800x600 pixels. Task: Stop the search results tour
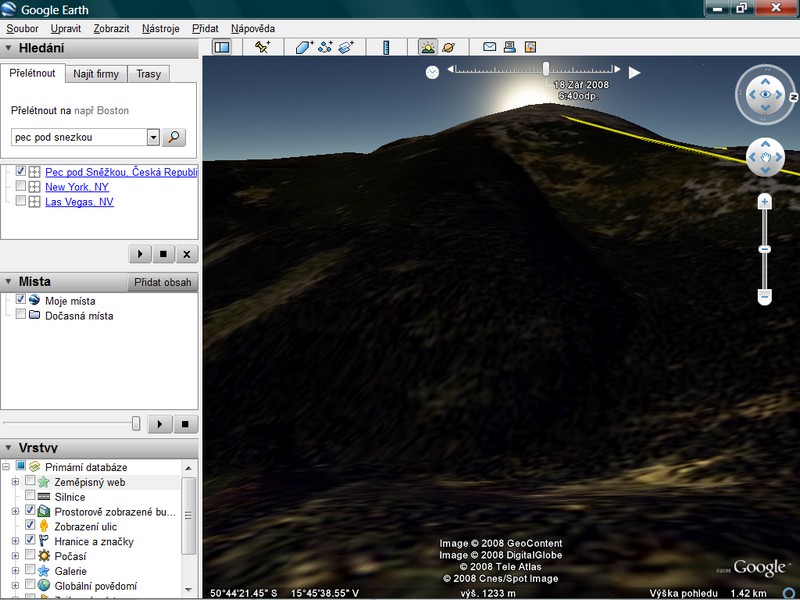pyautogui.click(x=163, y=254)
